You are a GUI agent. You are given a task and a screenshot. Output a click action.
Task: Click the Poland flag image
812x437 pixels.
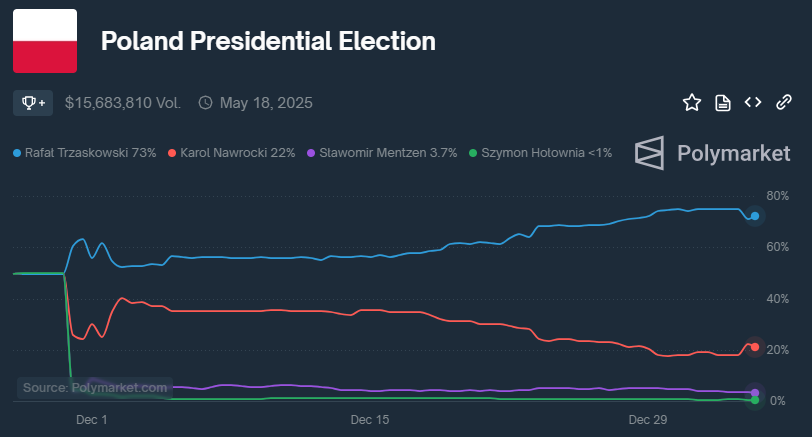click(45, 41)
